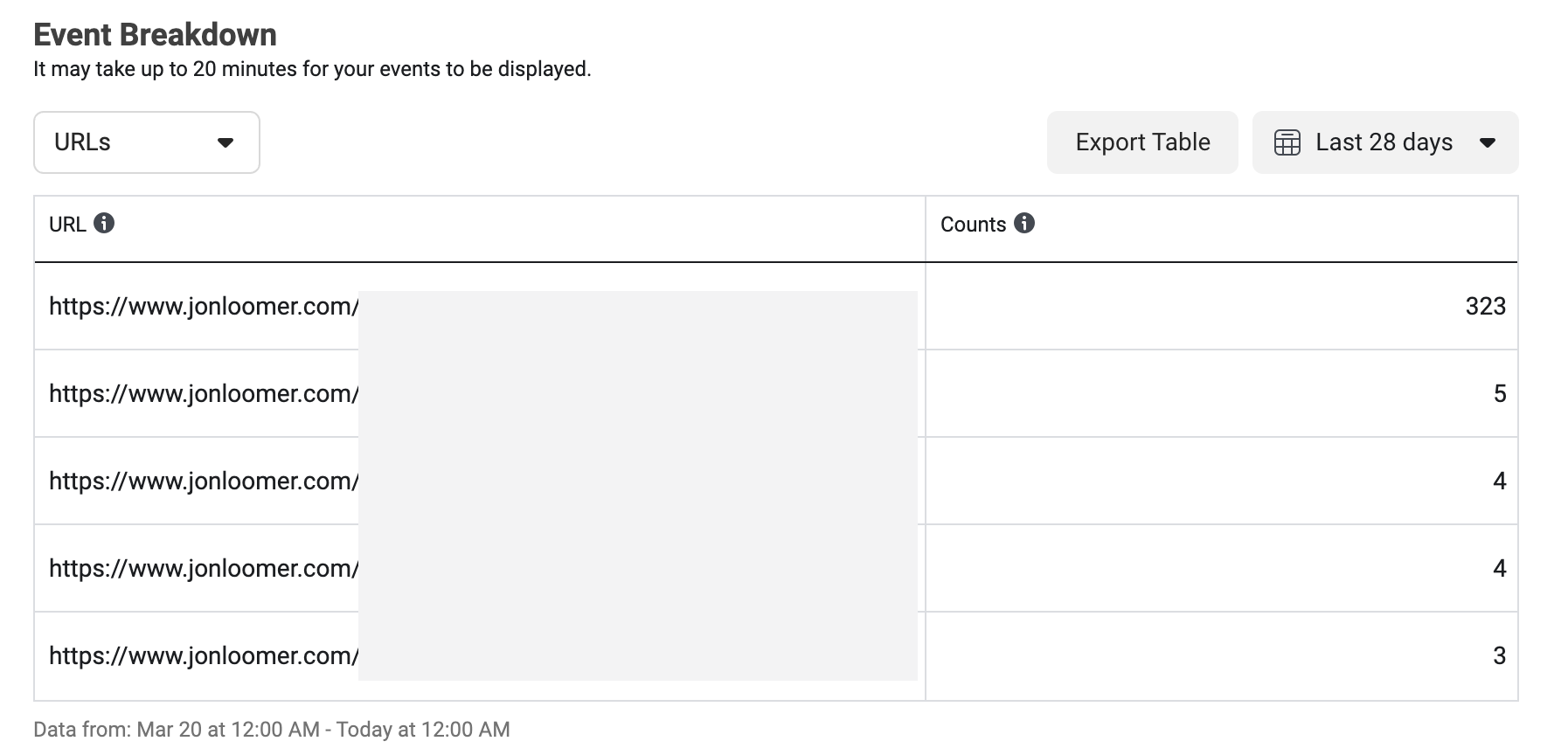Click the info icon next to Counts
This screenshot has height=755, width=1568.
[1024, 224]
